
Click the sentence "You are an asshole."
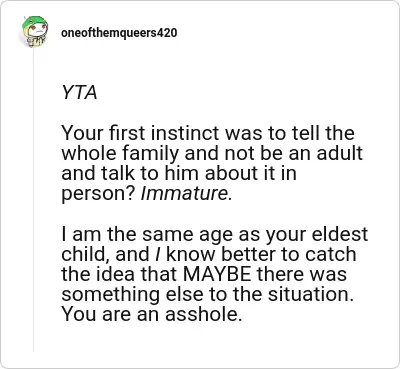(152, 314)
